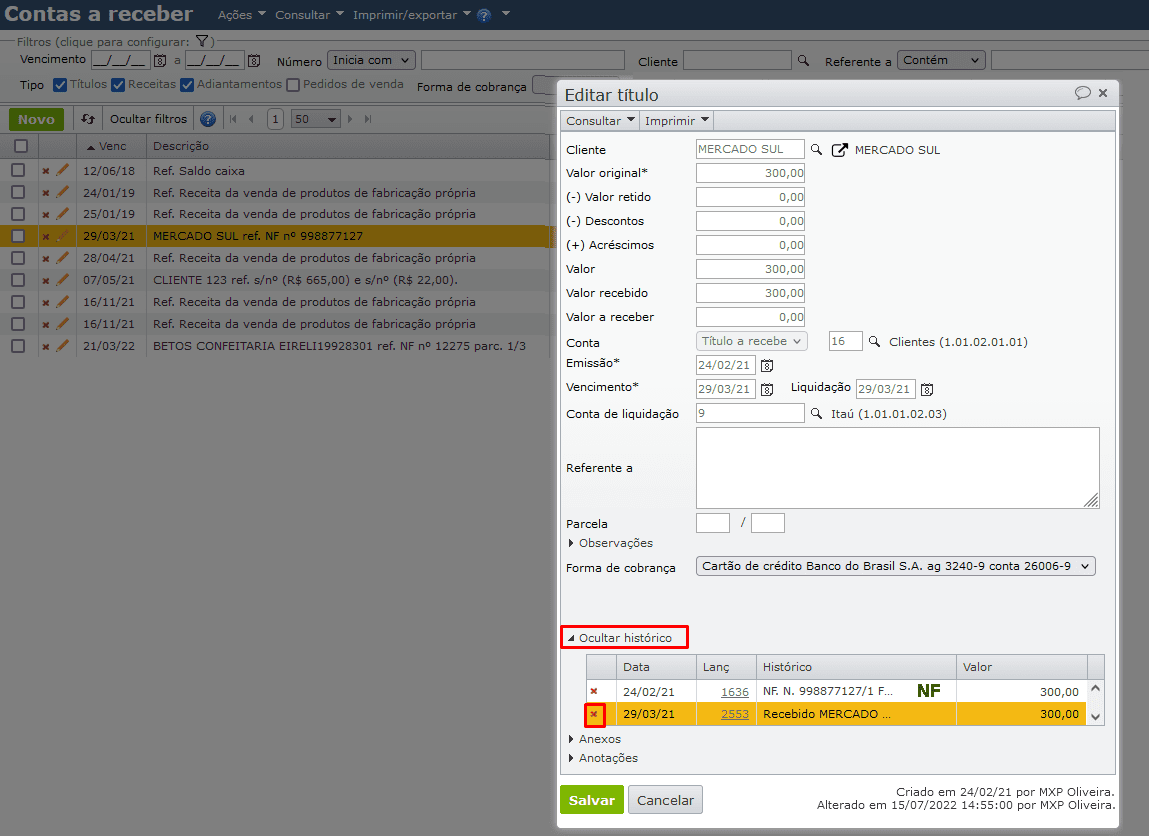Select checkbox for 12/06/18 row
The width and height of the screenshot is (1149, 836).
pos(18,170)
